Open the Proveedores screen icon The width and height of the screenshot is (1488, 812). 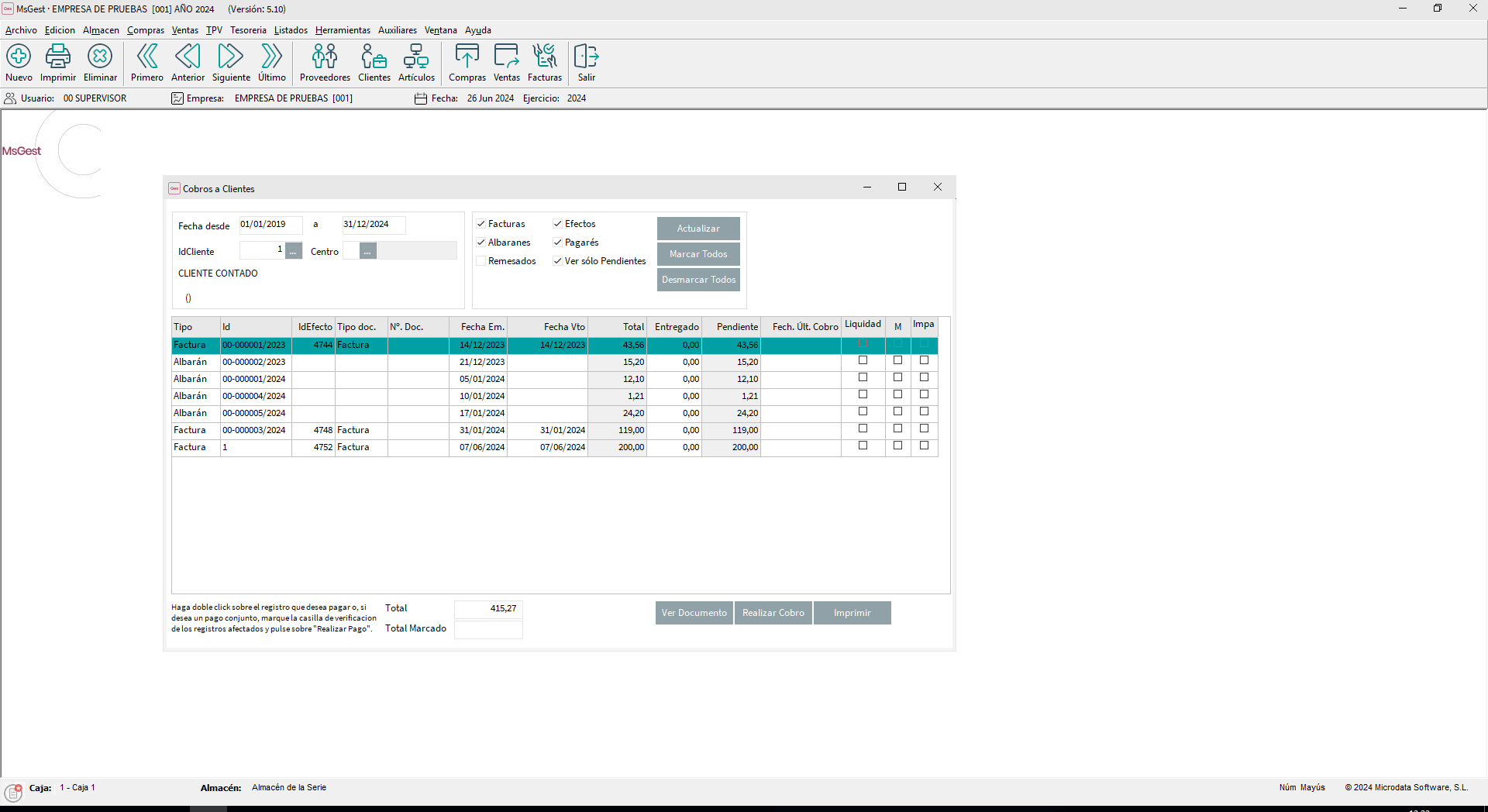[x=324, y=64]
